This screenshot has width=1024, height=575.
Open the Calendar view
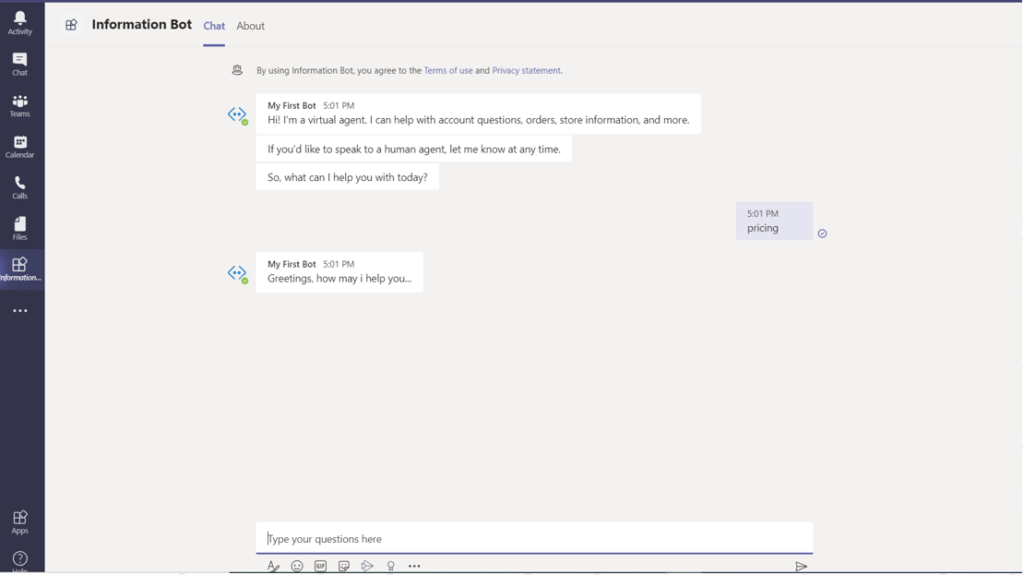pyautogui.click(x=20, y=146)
